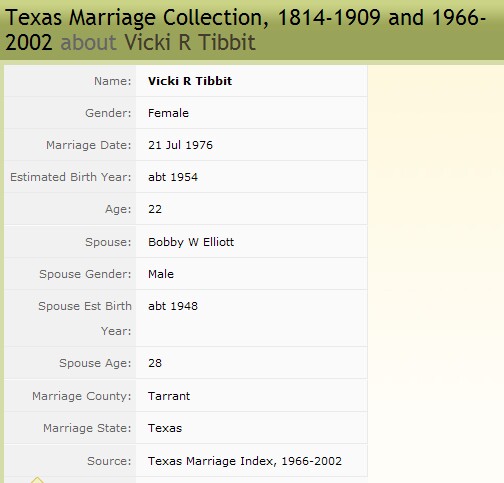Select the Age value 22
504x483 pixels.
pos(155,209)
